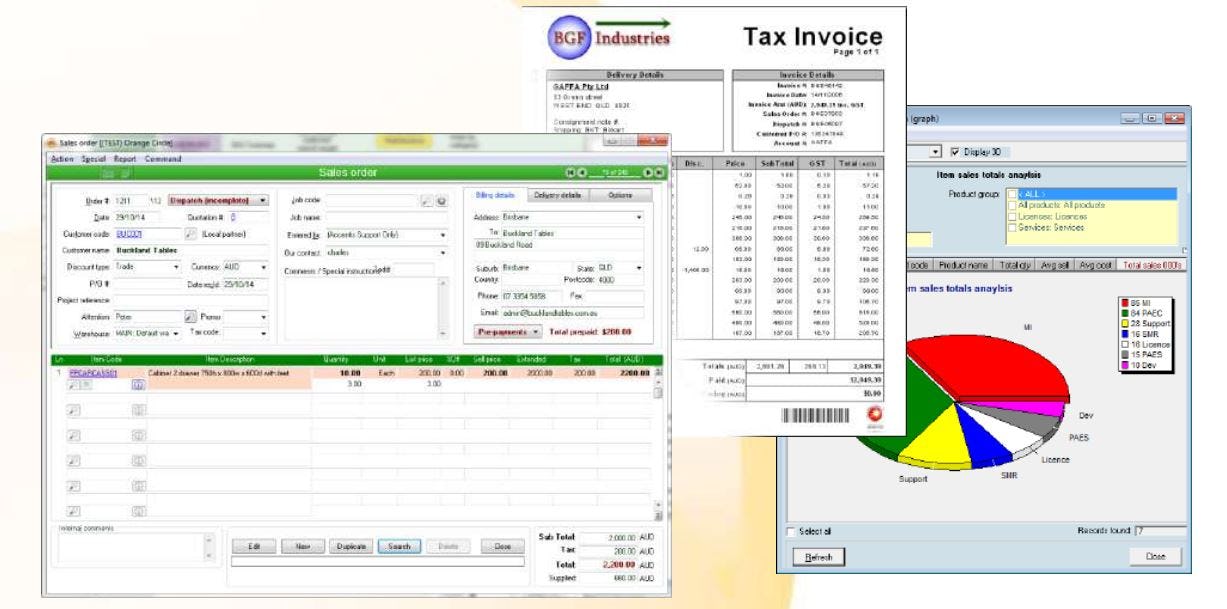
Task: Switch to the Delivery details tab
Action: [558, 195]
